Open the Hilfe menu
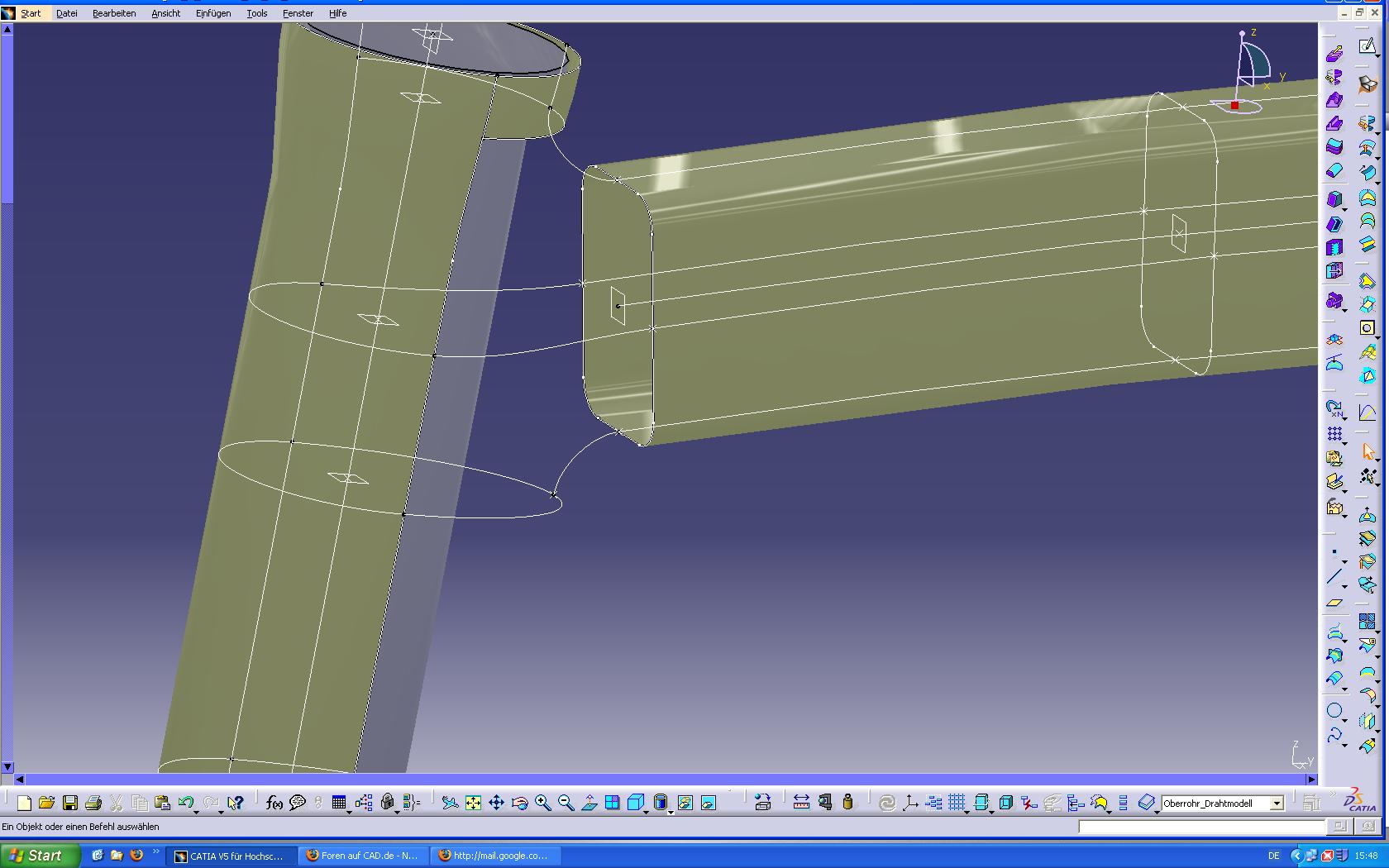Image resolution: width=1389 pixels, height=868 pixels. click(x=337, y=13)
